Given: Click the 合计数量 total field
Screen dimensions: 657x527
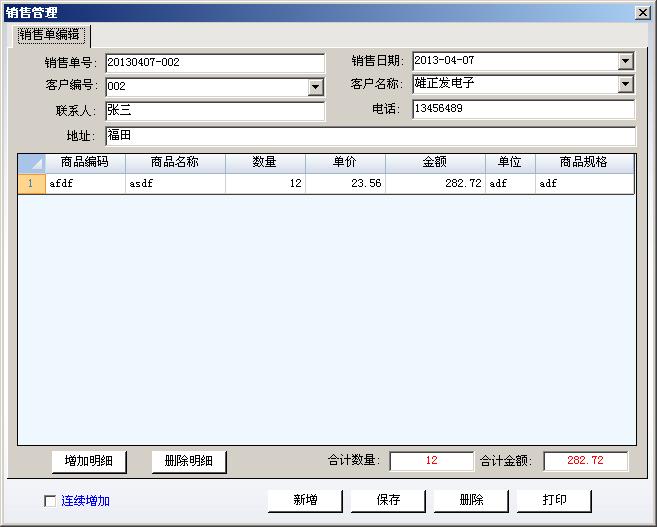Looking at the screenshot, I should pyautogui.click(x=432, y=461).
